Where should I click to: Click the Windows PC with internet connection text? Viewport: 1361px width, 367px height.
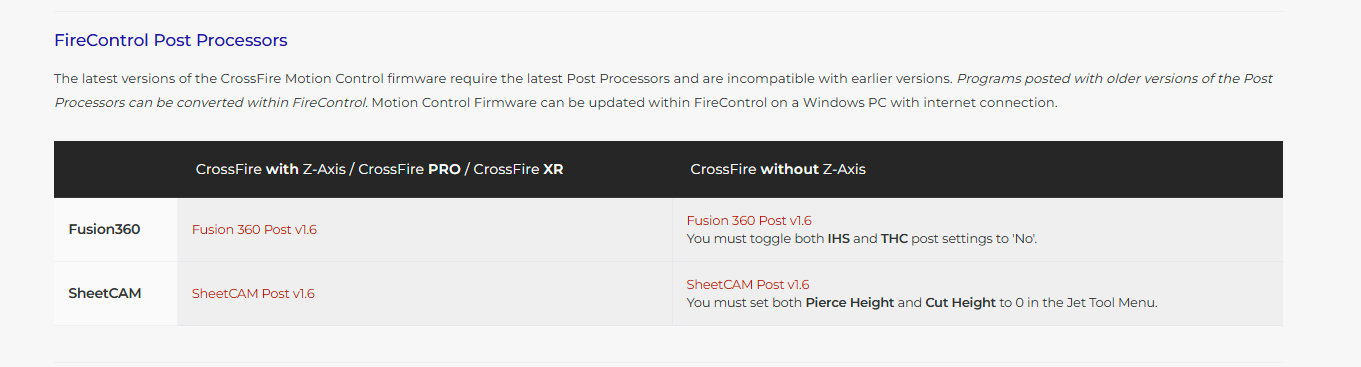tap(931, 102)
